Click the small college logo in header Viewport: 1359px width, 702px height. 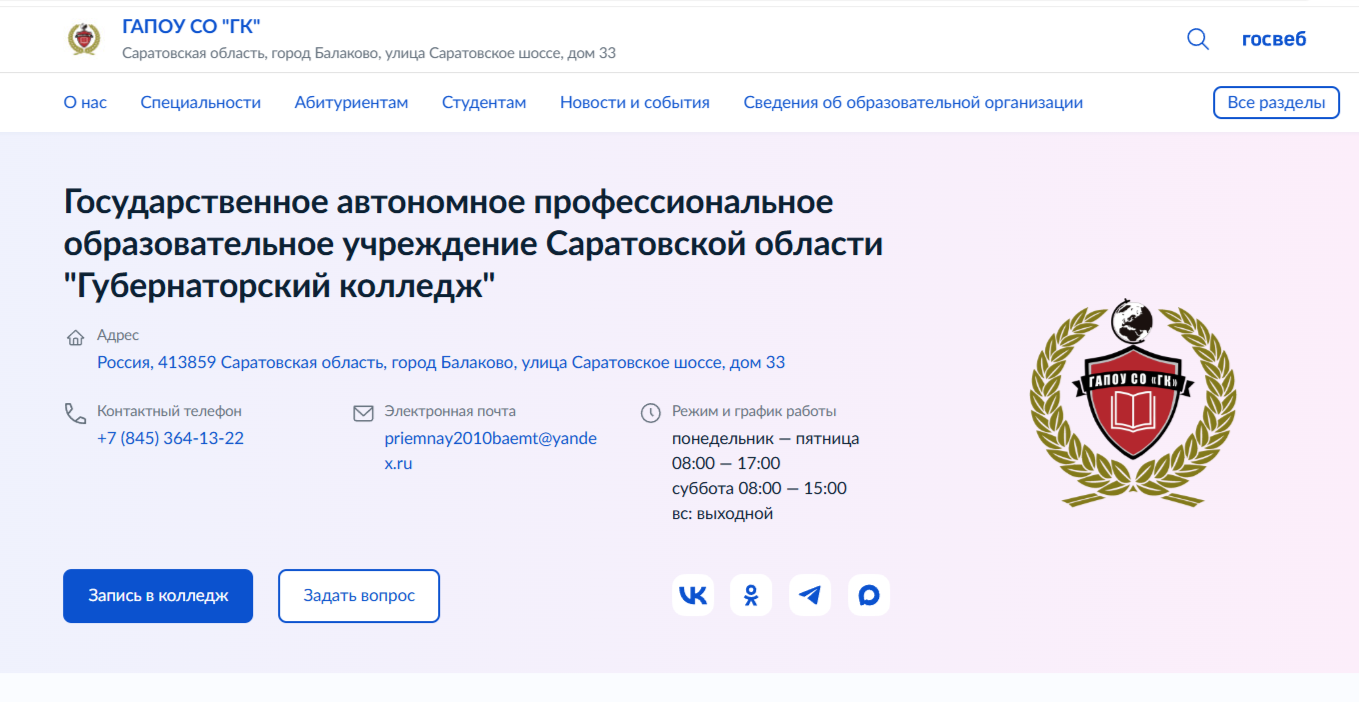[84, 38]
